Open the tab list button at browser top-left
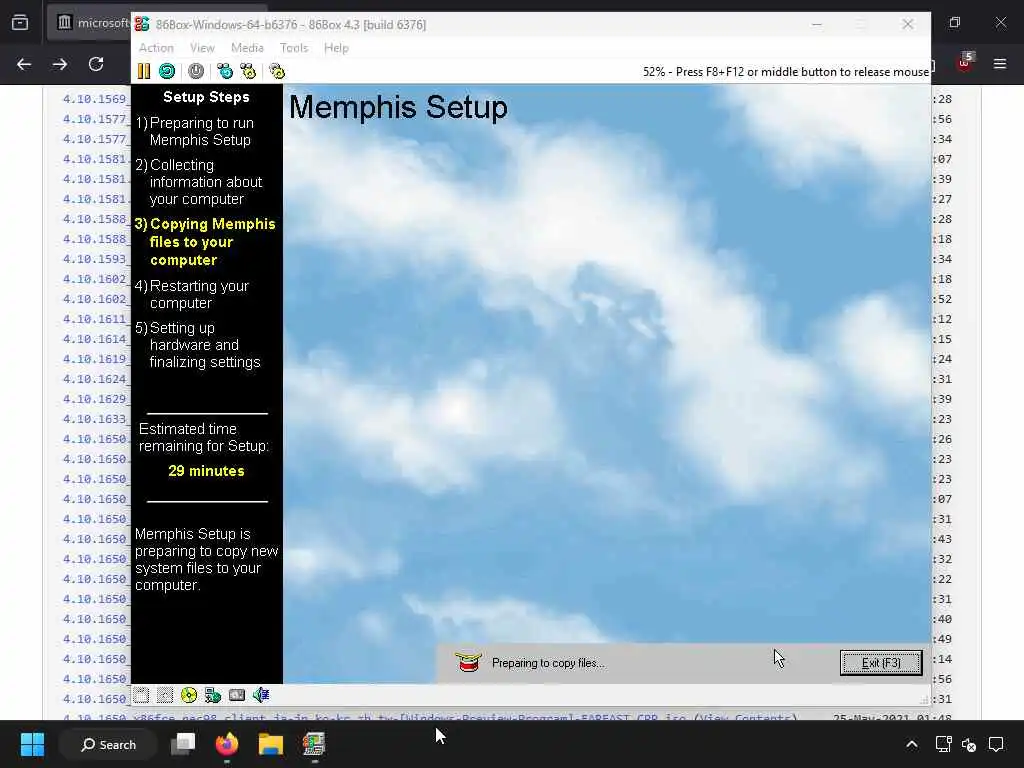This screenshot has width=1024, height=768. pos(20,23)
